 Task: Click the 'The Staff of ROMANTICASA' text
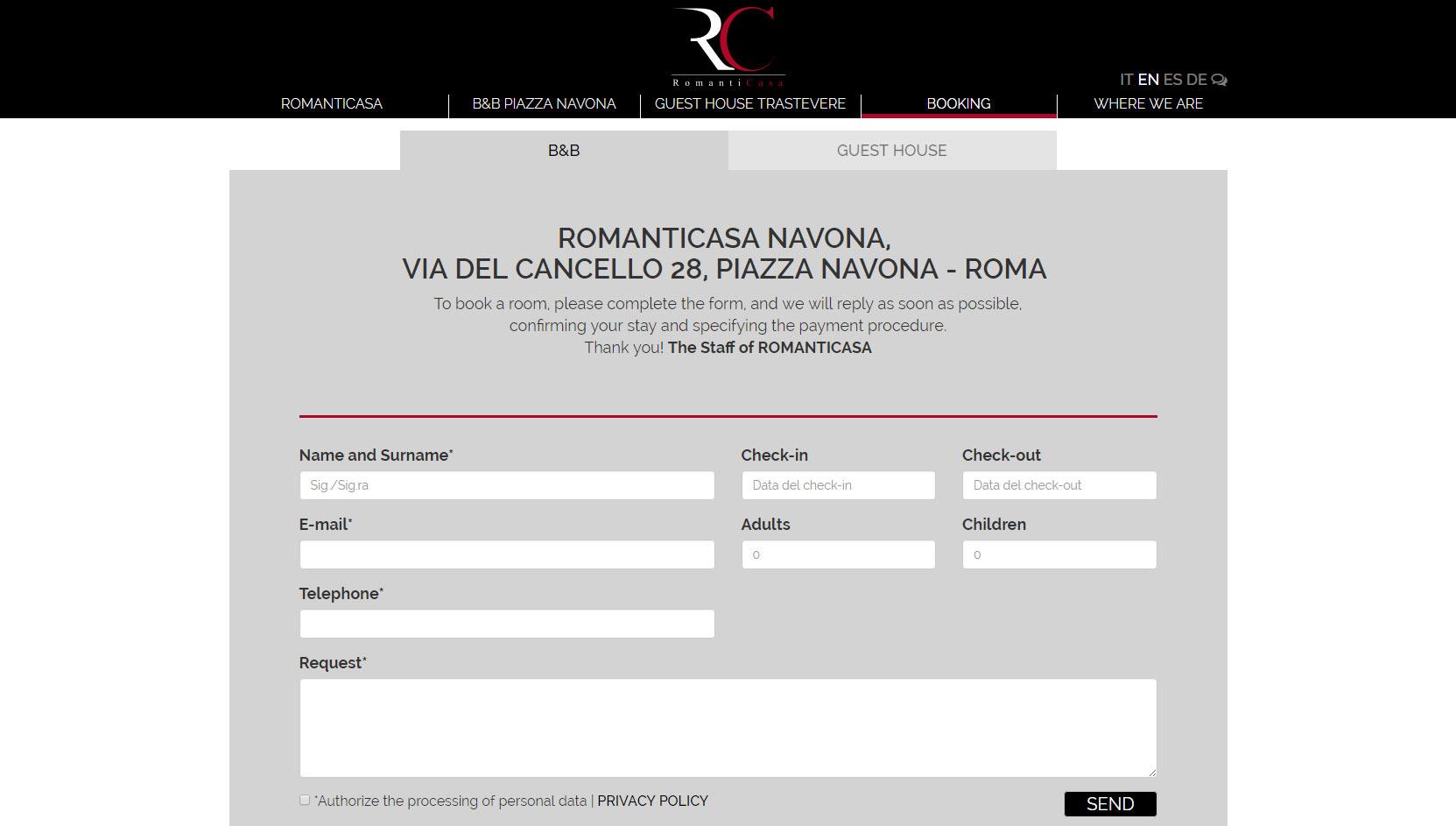pyautogui.click(x=770, y=348)
